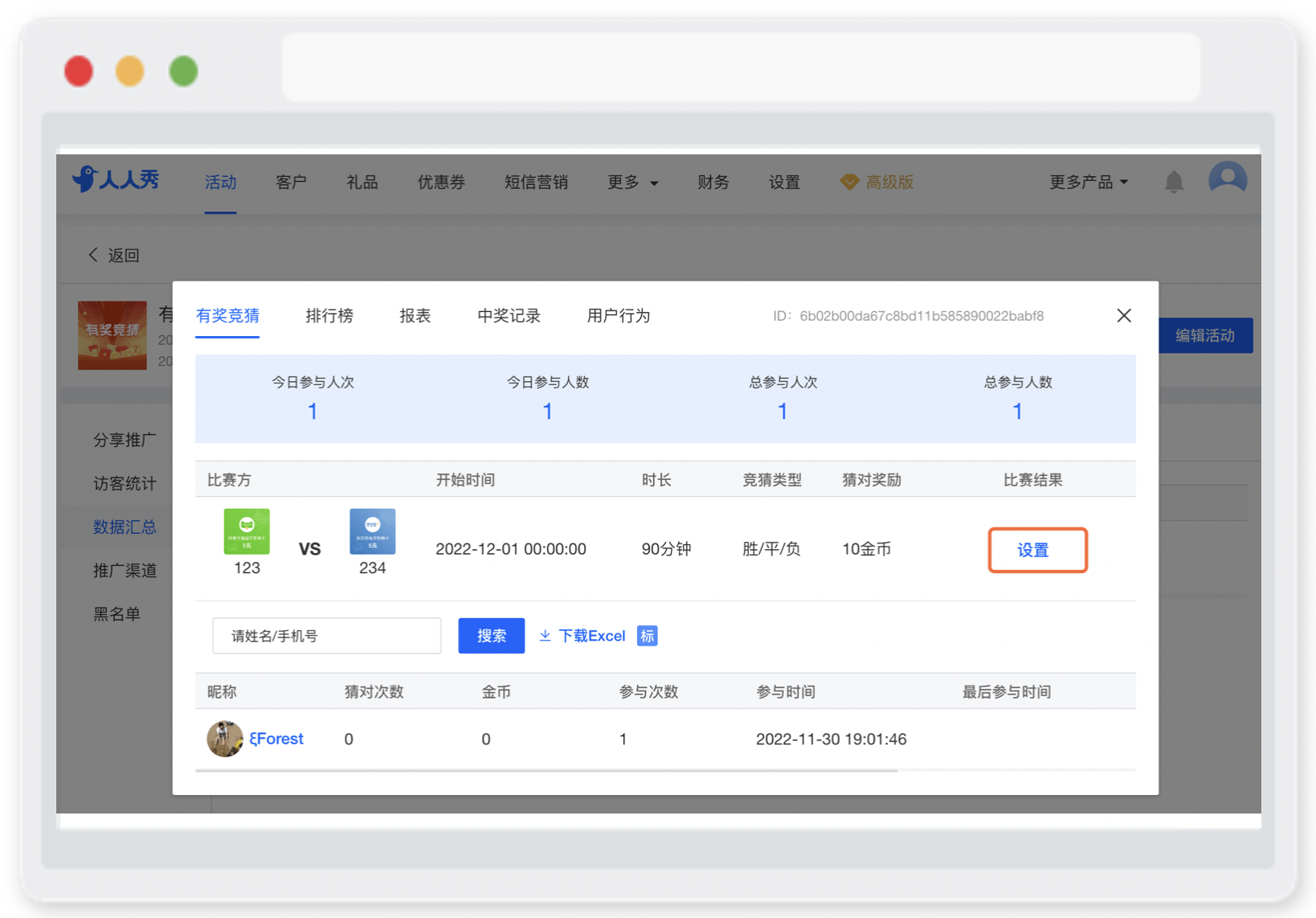Select the 有奖竞猜 tab
Image resolution: width=1316 pixels, height=918 pixels.
(x=227, y=316)
